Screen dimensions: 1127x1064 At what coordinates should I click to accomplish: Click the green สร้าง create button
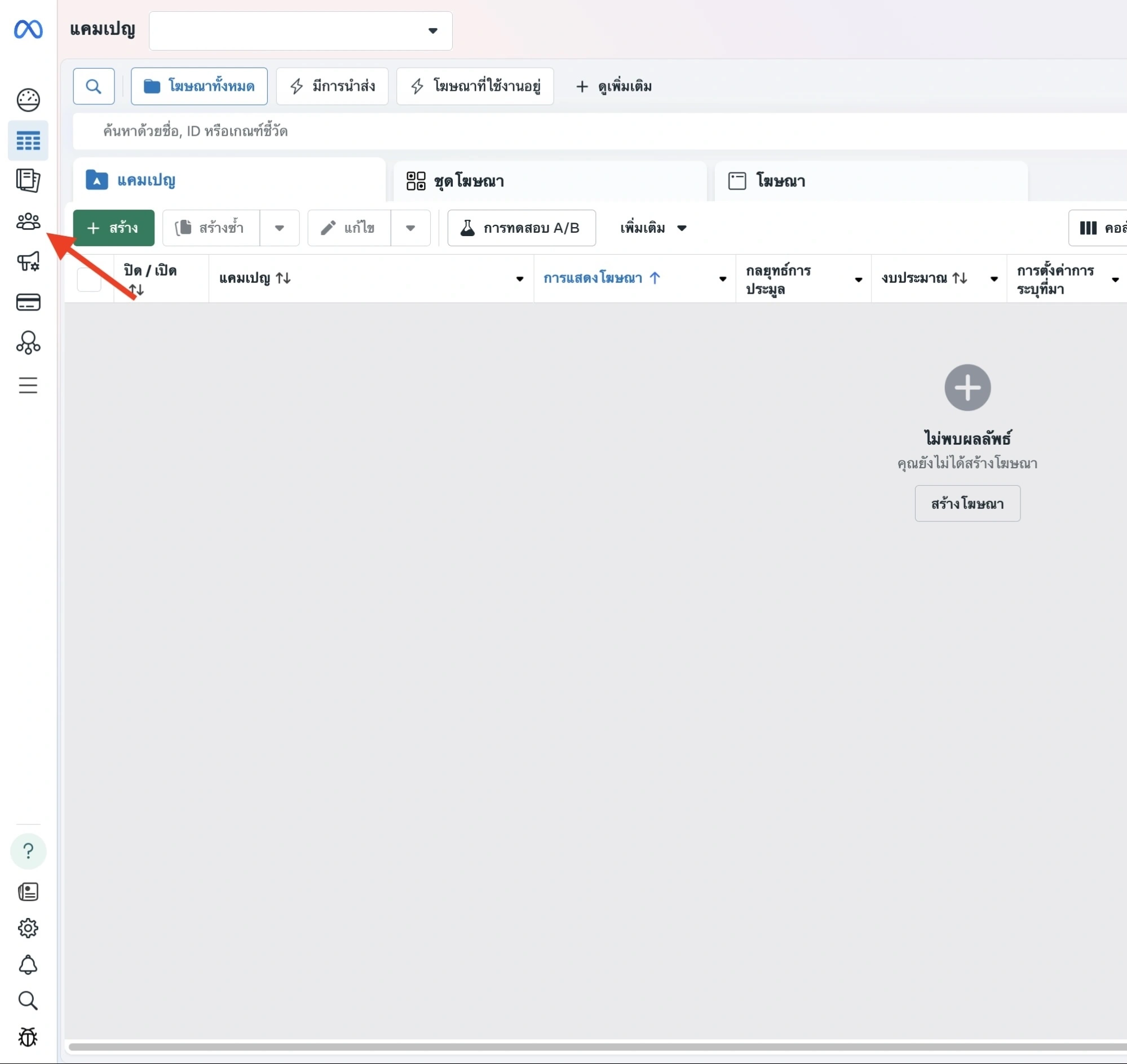113,228
